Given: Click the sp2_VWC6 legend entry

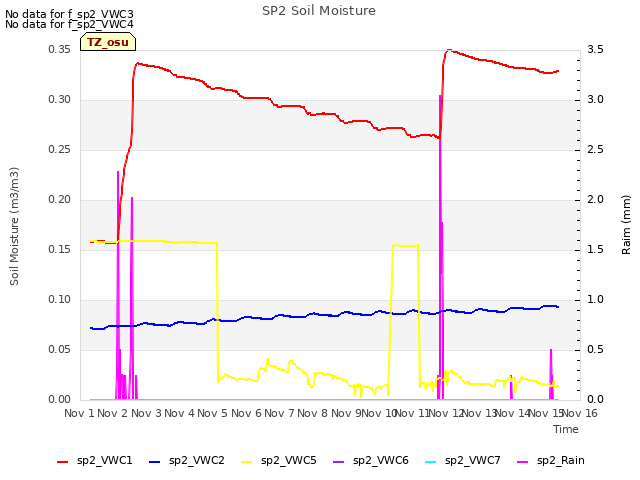Looking at the screenshot, I should (x=371, y=461).
